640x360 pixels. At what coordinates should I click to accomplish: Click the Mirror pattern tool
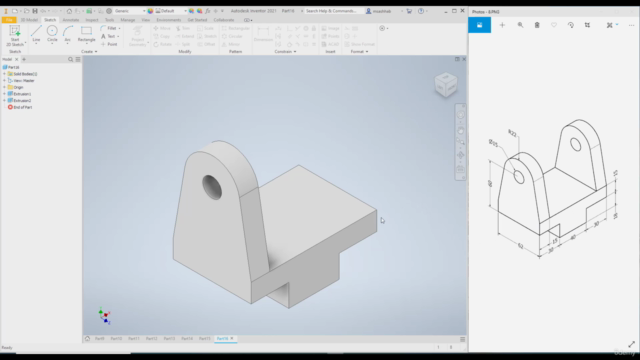[231, 44]
